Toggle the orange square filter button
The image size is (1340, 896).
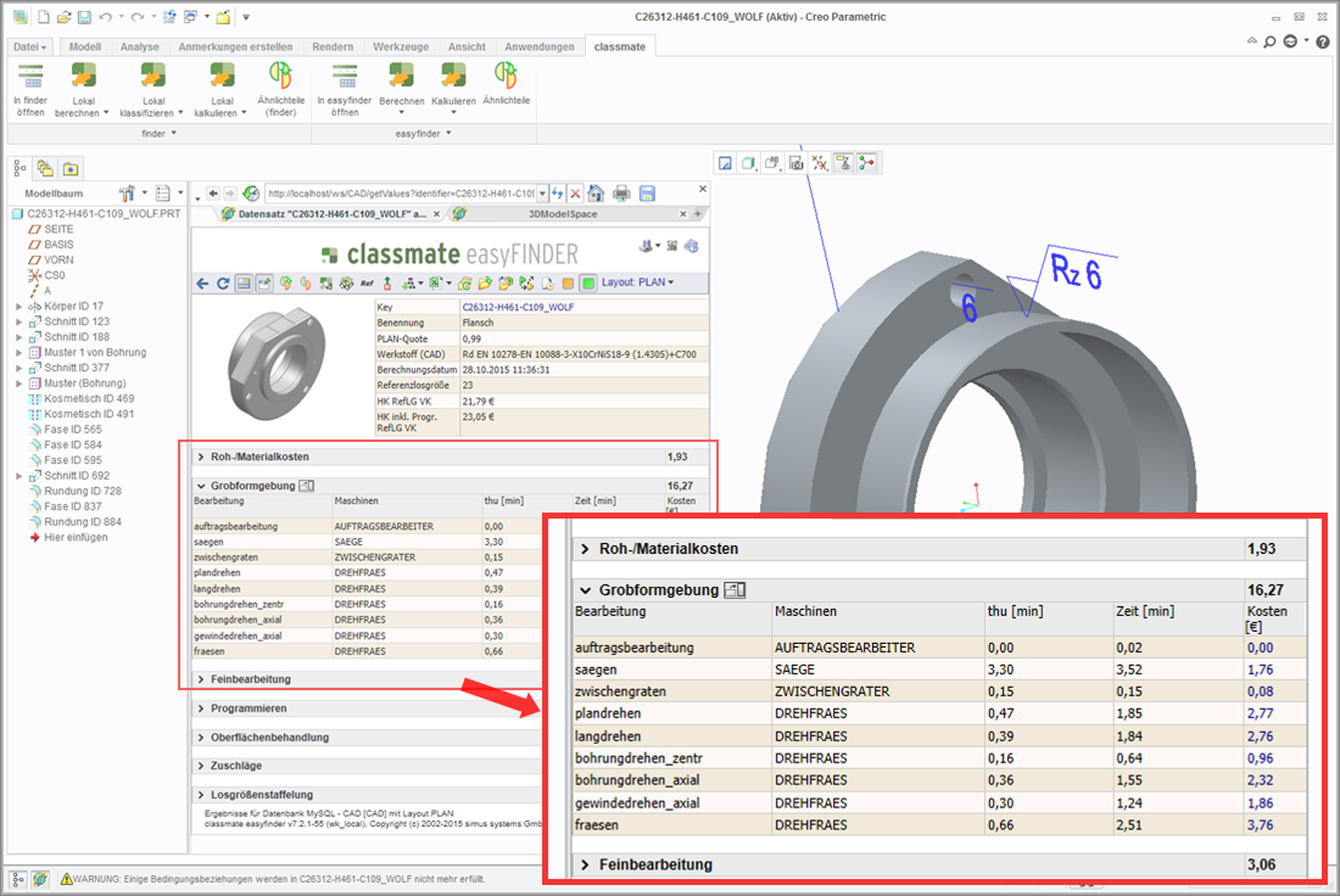click(568, 284)
